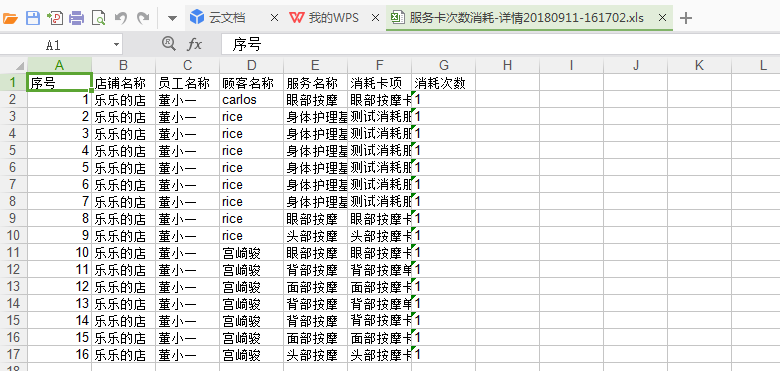Select cell containing carlos
This screenshot has height=371, width=780.
coord(252,99)
